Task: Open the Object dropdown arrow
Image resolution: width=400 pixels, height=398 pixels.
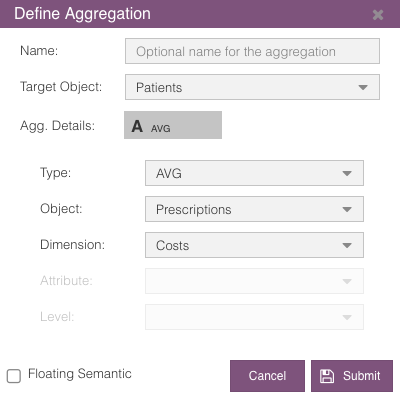Action: [347, 210]
